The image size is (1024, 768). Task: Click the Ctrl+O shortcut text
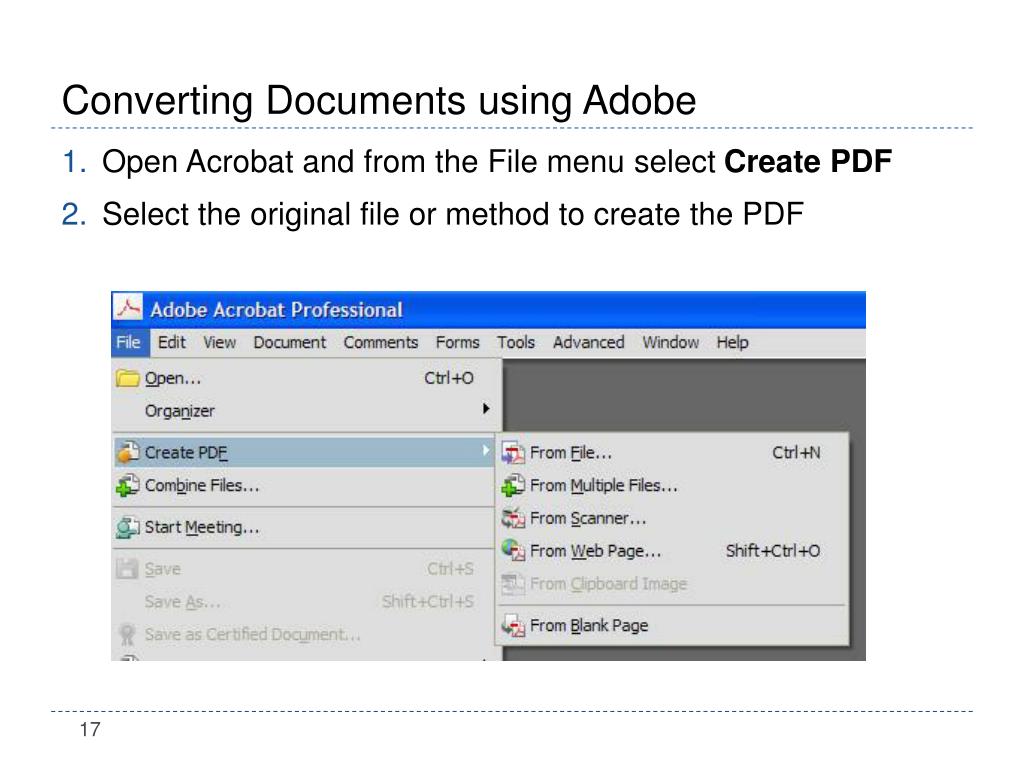449,378
